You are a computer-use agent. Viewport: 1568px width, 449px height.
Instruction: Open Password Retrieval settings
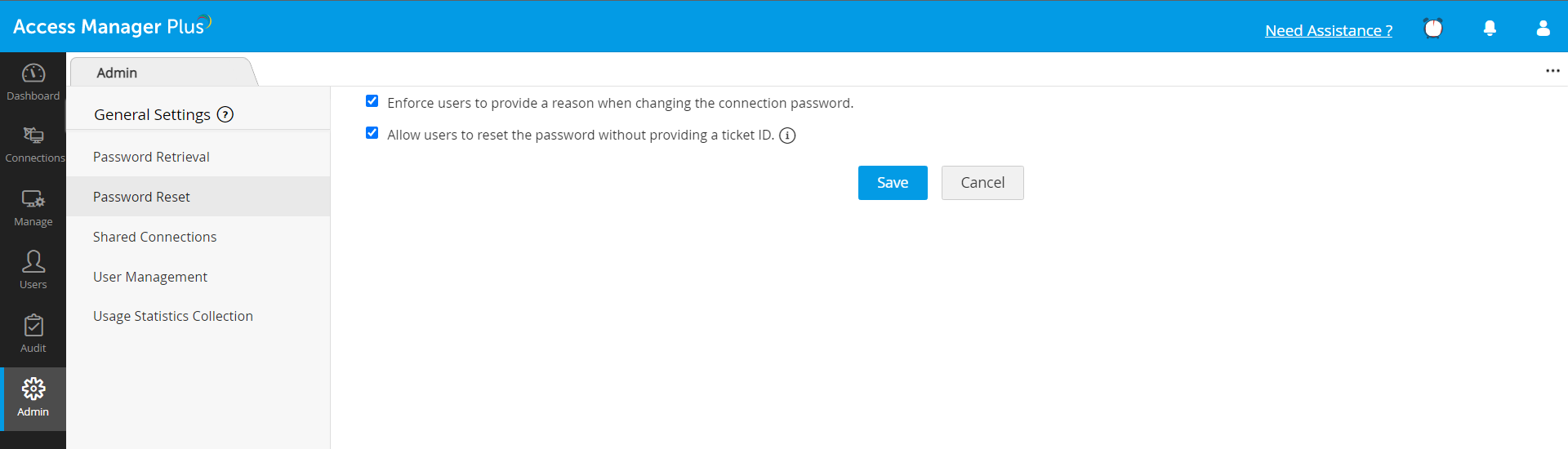point(151,157)
